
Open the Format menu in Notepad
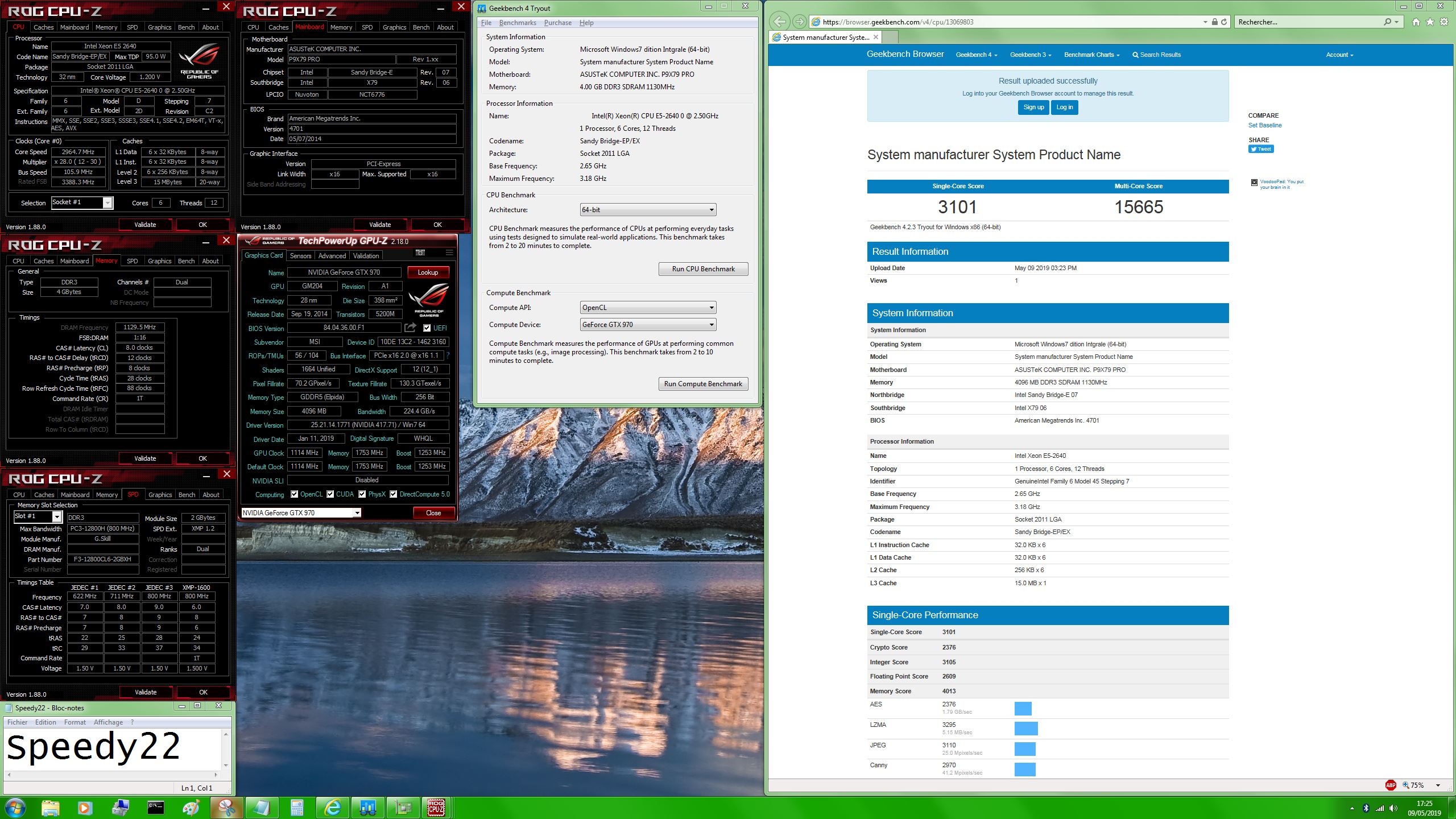click(x=75, y=722)
